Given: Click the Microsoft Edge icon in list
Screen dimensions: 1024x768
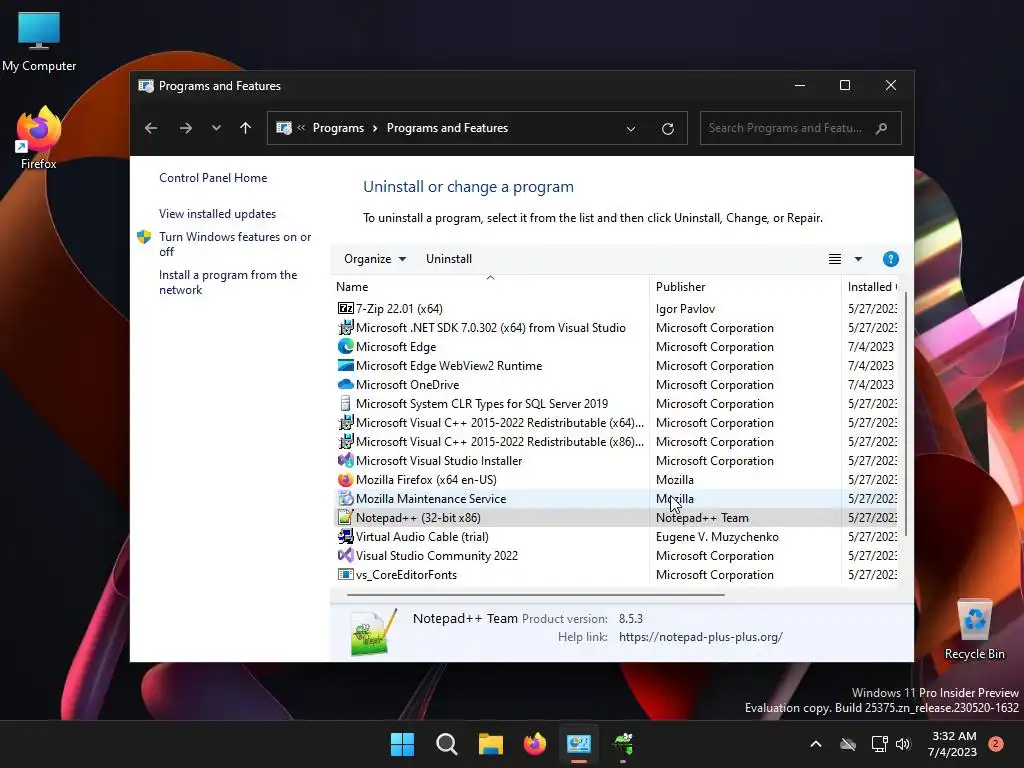Looking at the screenshot, I should click(345, 346).
